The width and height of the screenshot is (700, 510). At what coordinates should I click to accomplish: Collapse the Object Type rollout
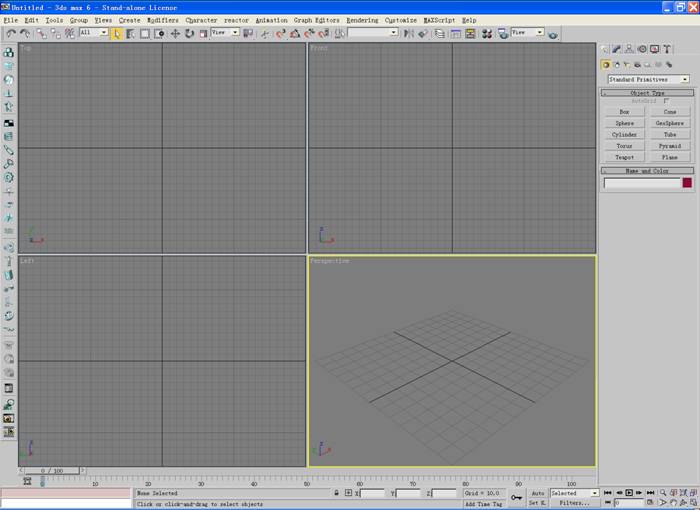click(647, 92)
